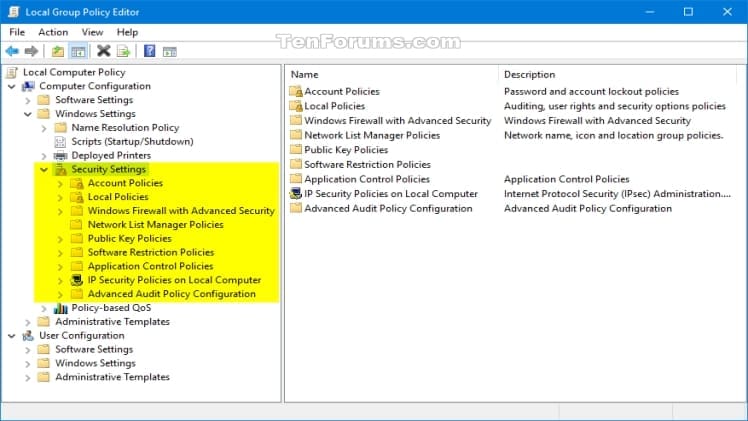Image resolution: width=748 pixels, height=421 pixels.
Task: Open the View menu
Action: [93, 32]
